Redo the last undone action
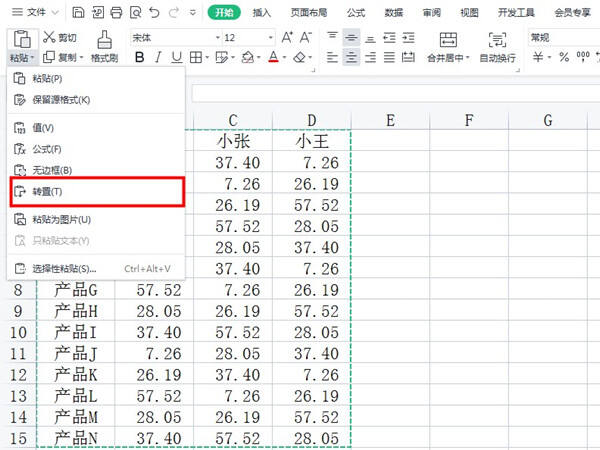The height and width of the screenshot is (450, 600). click(174, 13)
